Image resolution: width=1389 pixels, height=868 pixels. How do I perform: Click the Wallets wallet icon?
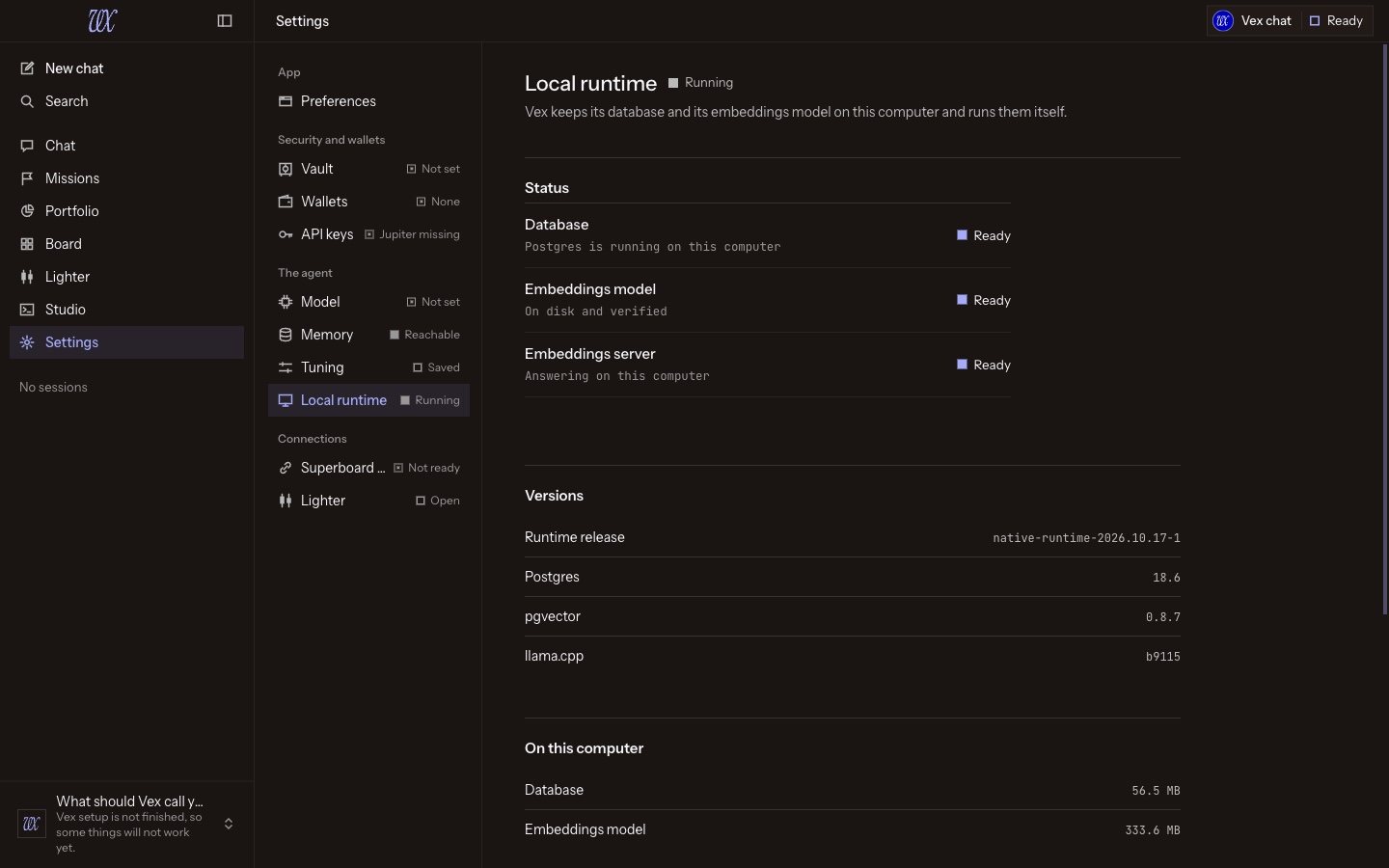pyautogui.click(x=286, y=202)
